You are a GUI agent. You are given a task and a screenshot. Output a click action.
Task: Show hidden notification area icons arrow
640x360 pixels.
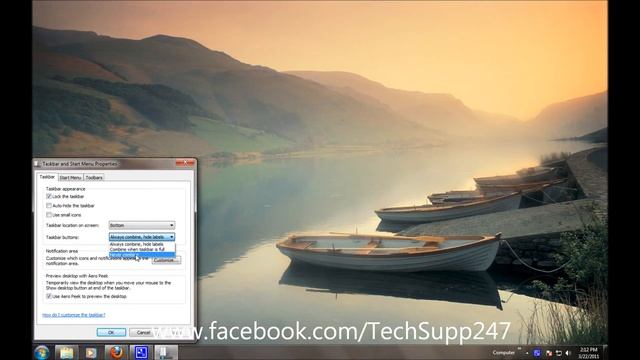[527, 353]
